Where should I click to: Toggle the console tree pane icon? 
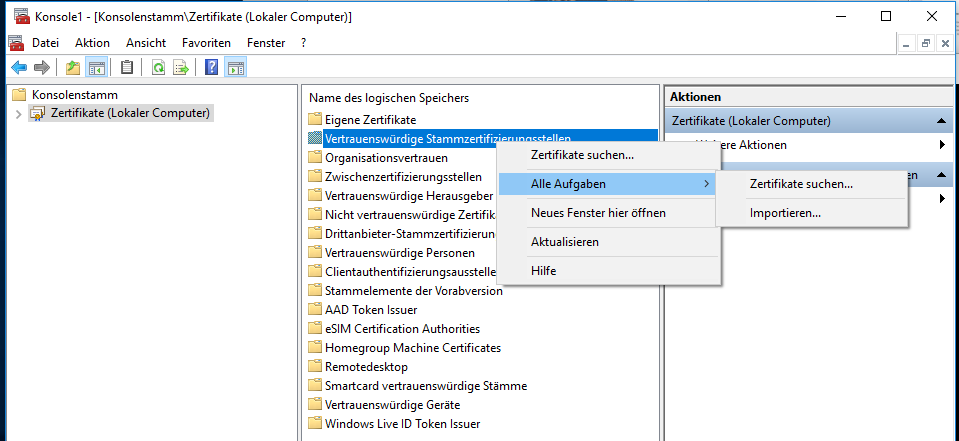point(97,68)
